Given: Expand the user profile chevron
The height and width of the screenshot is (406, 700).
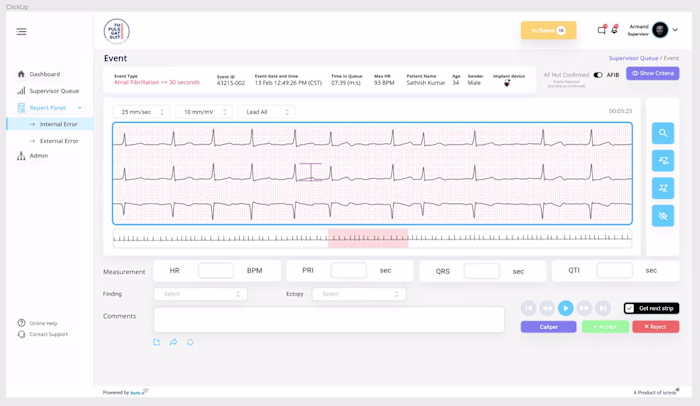Looking at the screenshot, I should 675,30.
